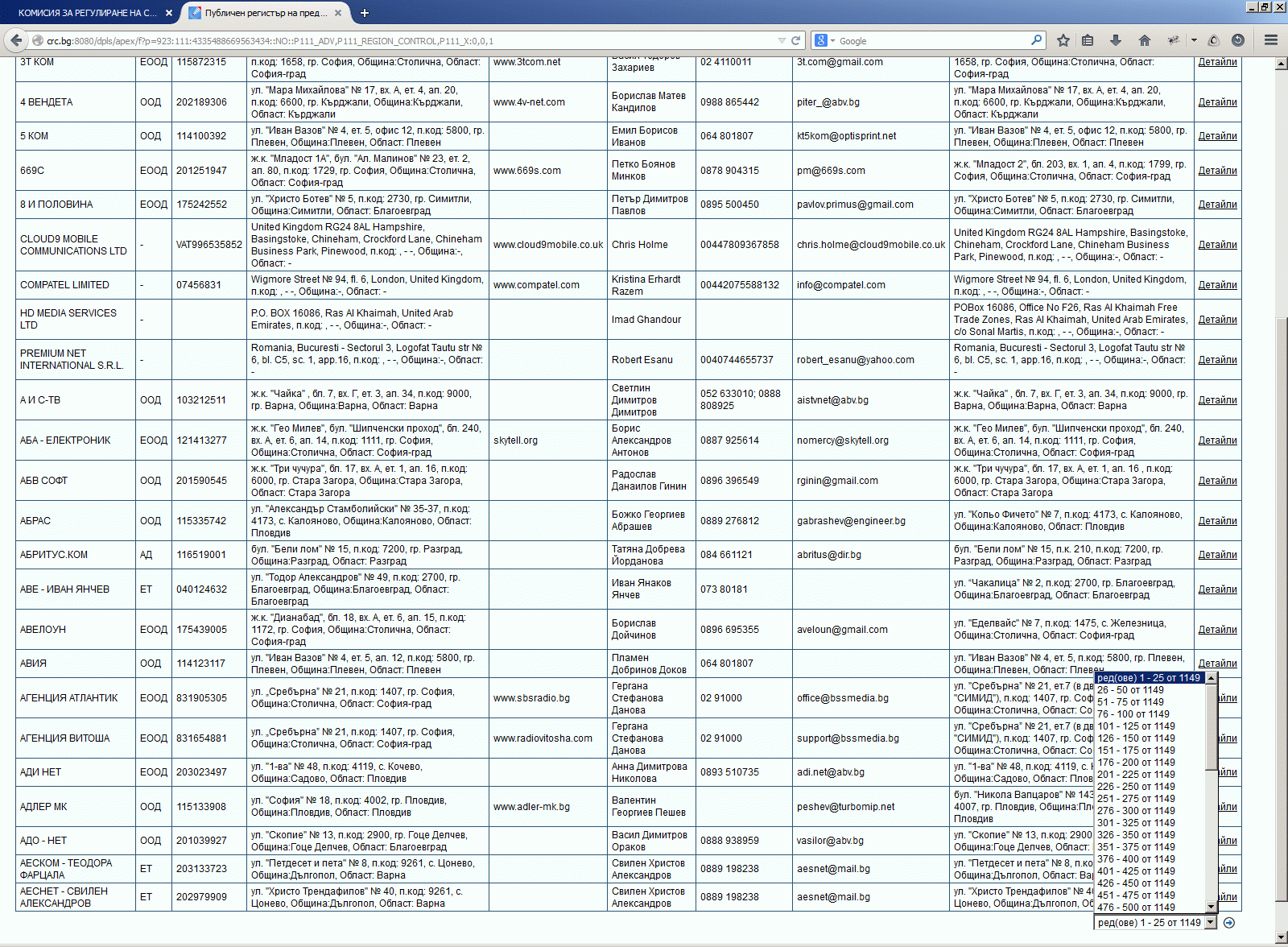Click the phone number 00442075588132
This screenshot has width=1288, height=947.
(740, 285)
